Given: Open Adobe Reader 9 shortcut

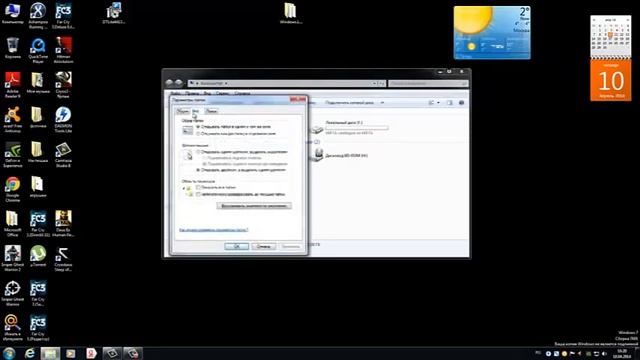Looking at the screenshot, I should coord(12,84).
